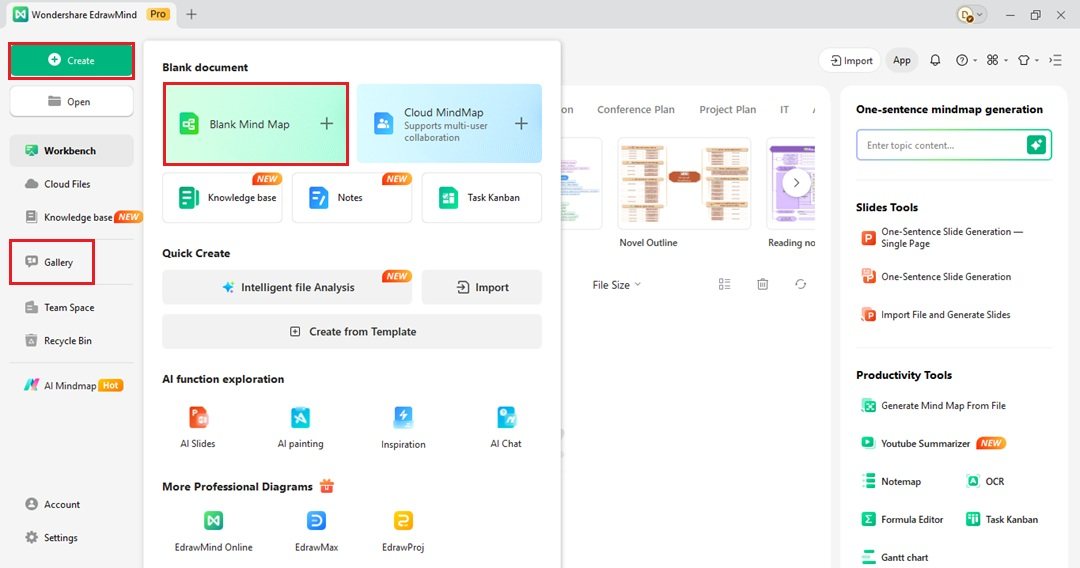Screen dimensions: 1080x568
Task: Open Gallery in the sidebar
Action: click(x=50, y=262)
